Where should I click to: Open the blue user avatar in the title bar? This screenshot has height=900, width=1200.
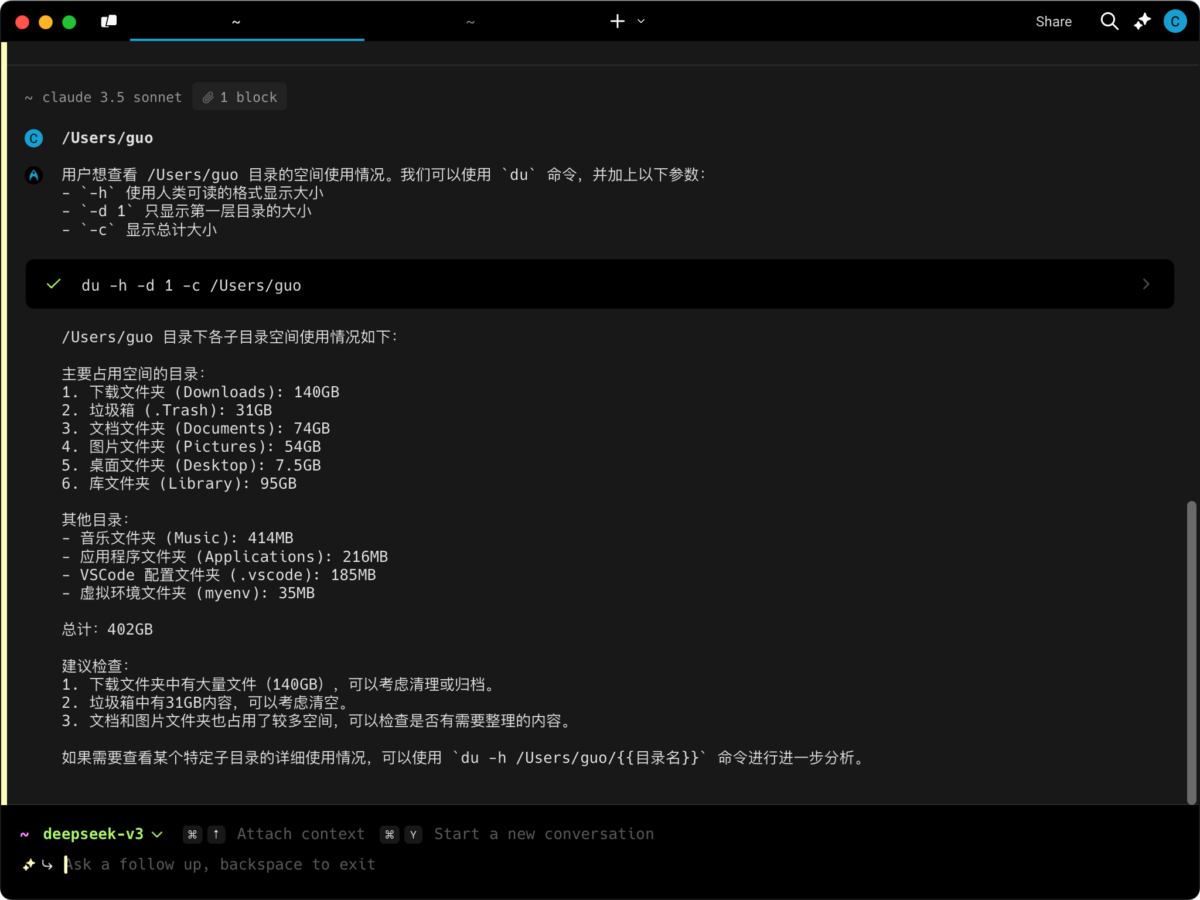1175,21
